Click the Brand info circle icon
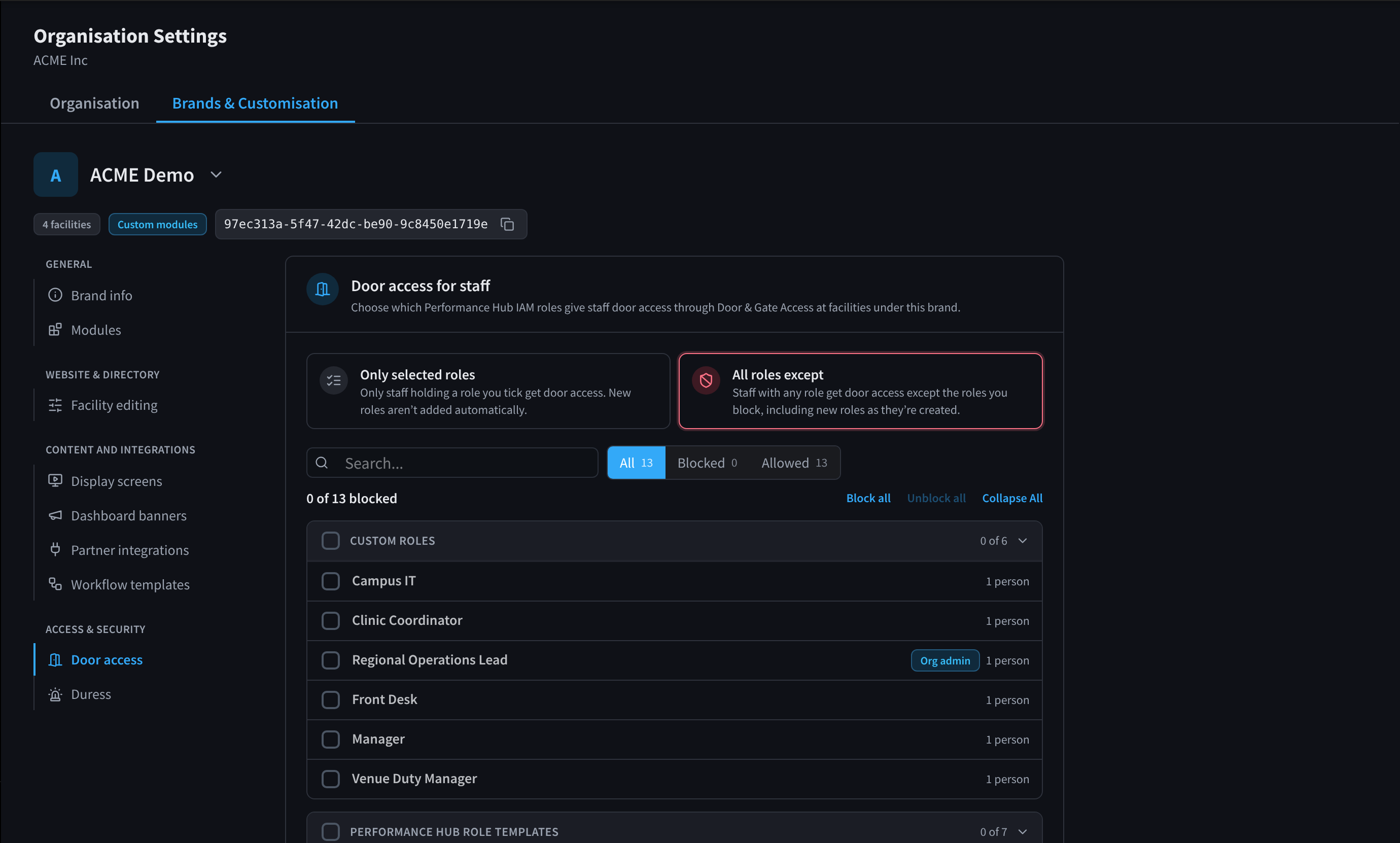Image resolution: width=1400 pixels, height=843 pixels. tap(55, 295)
